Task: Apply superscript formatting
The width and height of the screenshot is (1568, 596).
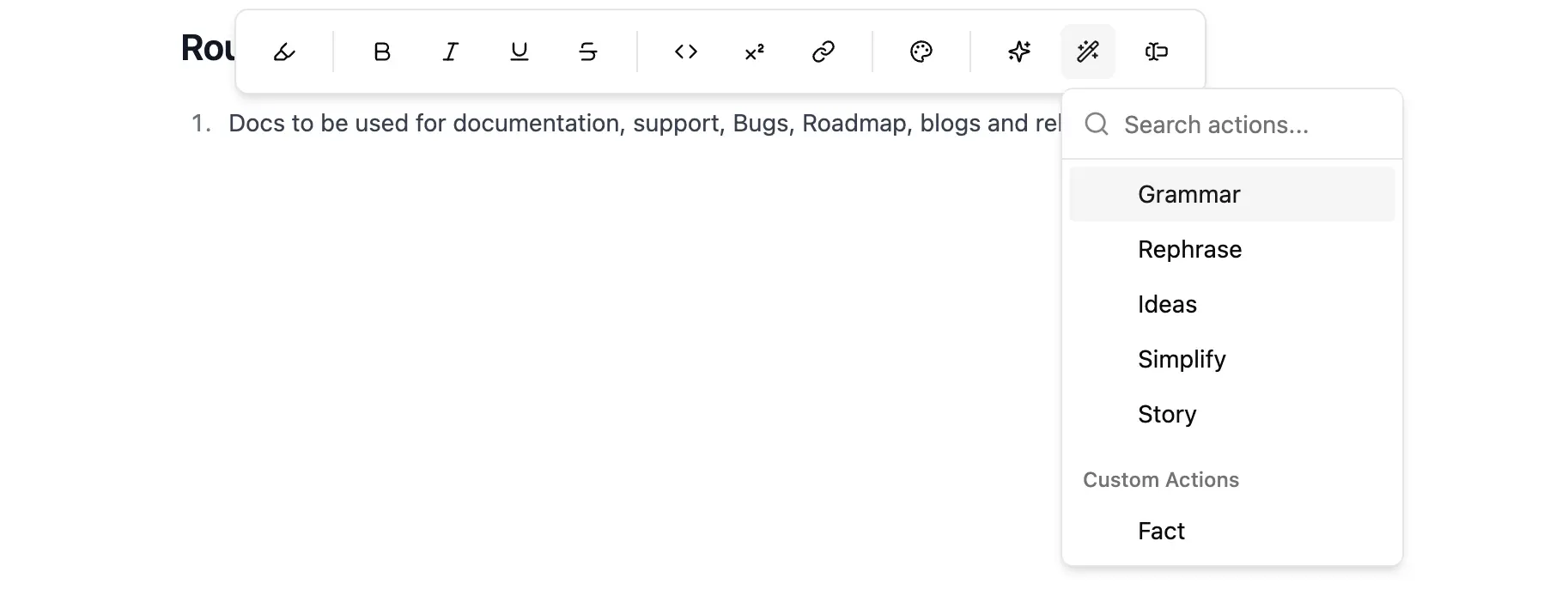Action: [x=755, y=52]
